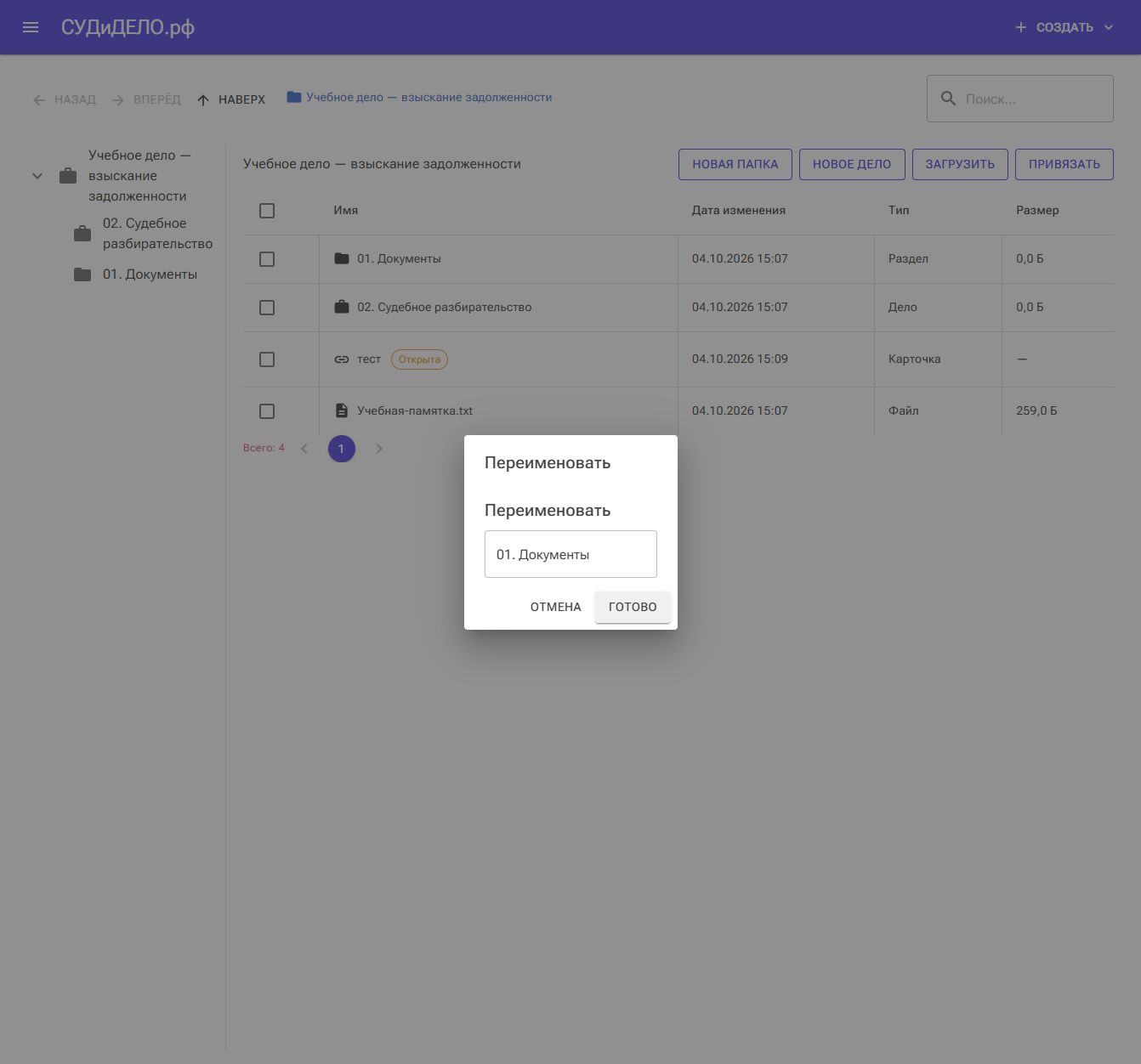The height and width of the screenshot is (1064, 1141).
Task: Click the plus icon next to СОЗДАТЬ
Action: (1021, 27)
